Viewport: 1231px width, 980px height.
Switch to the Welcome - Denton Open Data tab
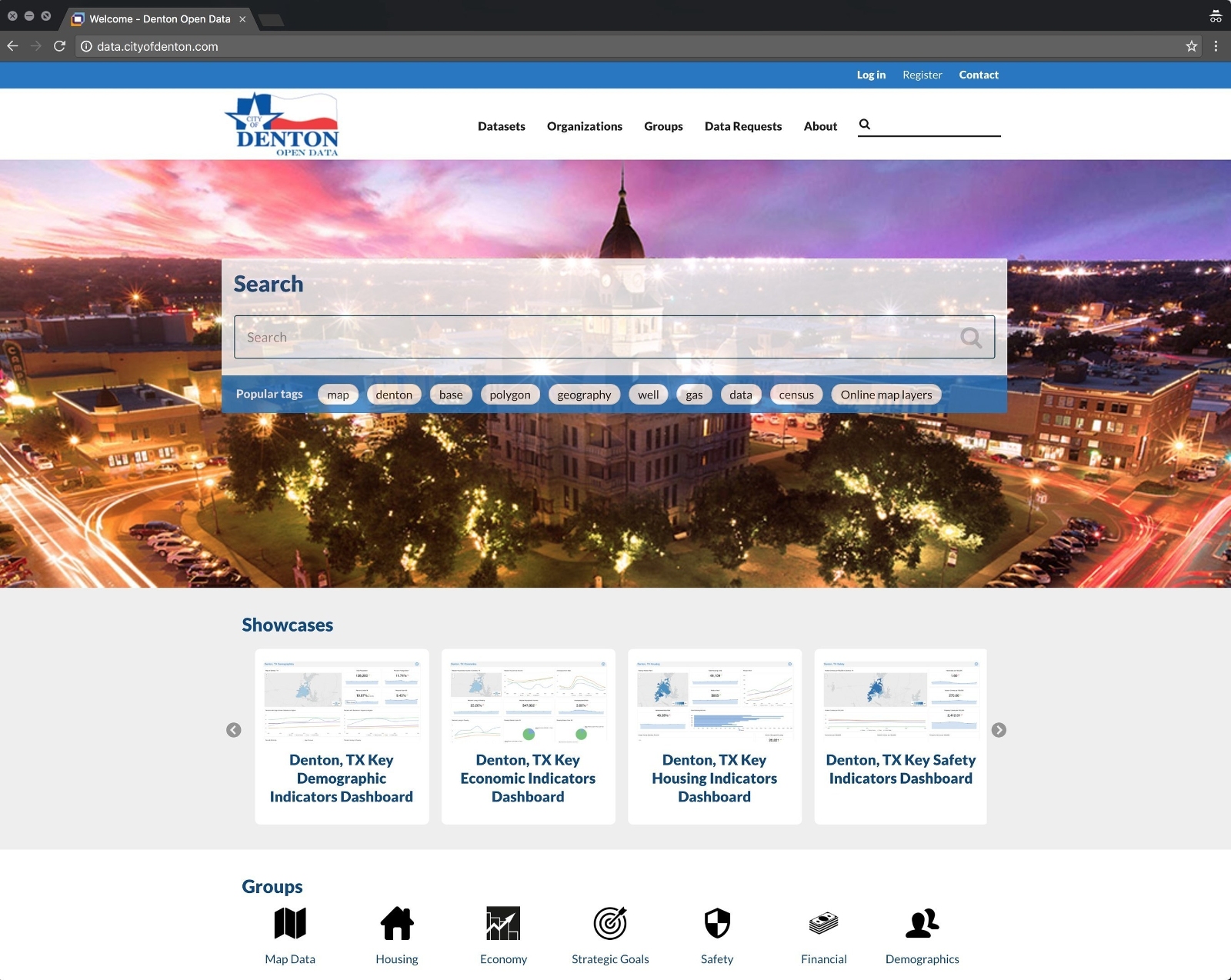pyautogui.click(x=159, y=18)
